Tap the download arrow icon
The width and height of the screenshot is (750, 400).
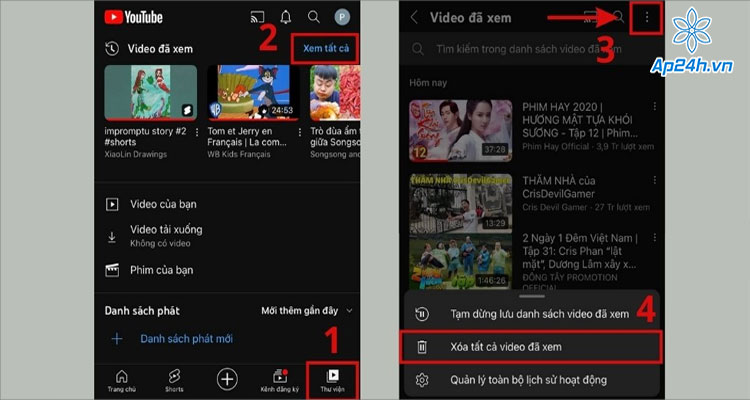112,237
